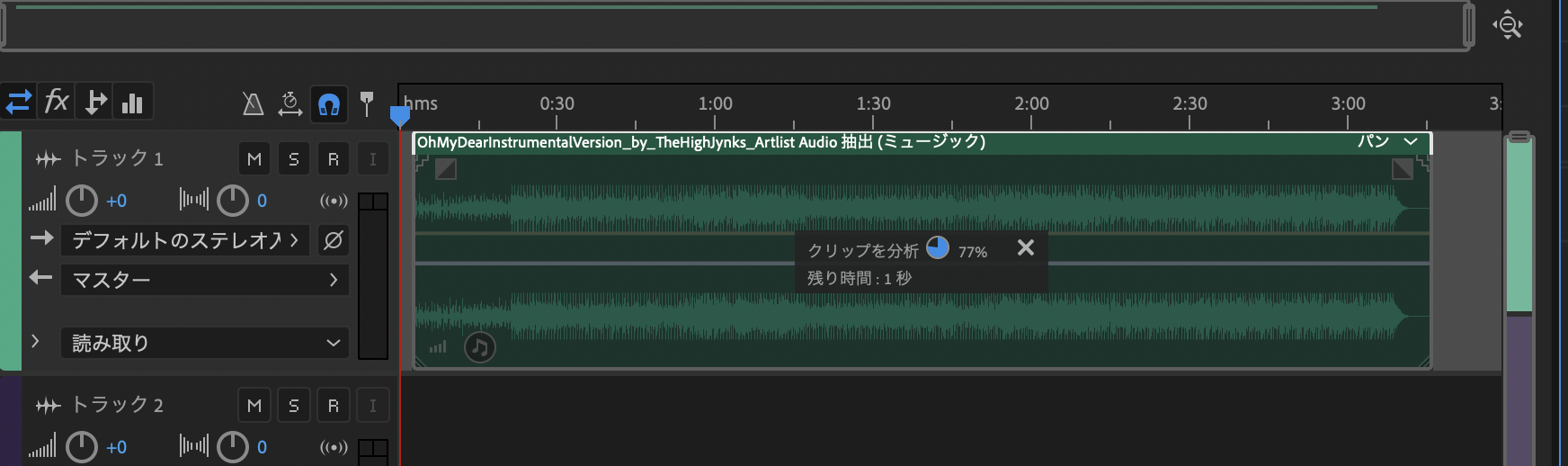This screenshot has height=466, width=1568.
Task: Mute Track 2 with the M button
Action: 254,406
